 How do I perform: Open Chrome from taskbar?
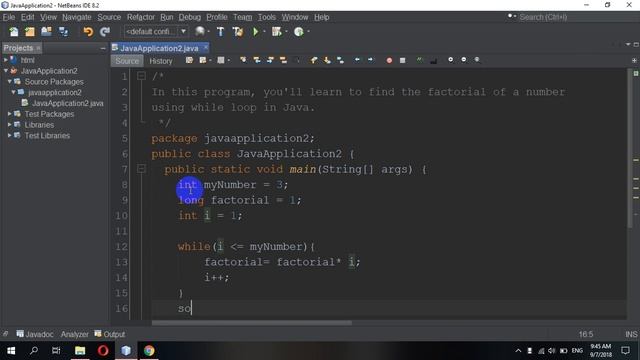coord(149,351)
